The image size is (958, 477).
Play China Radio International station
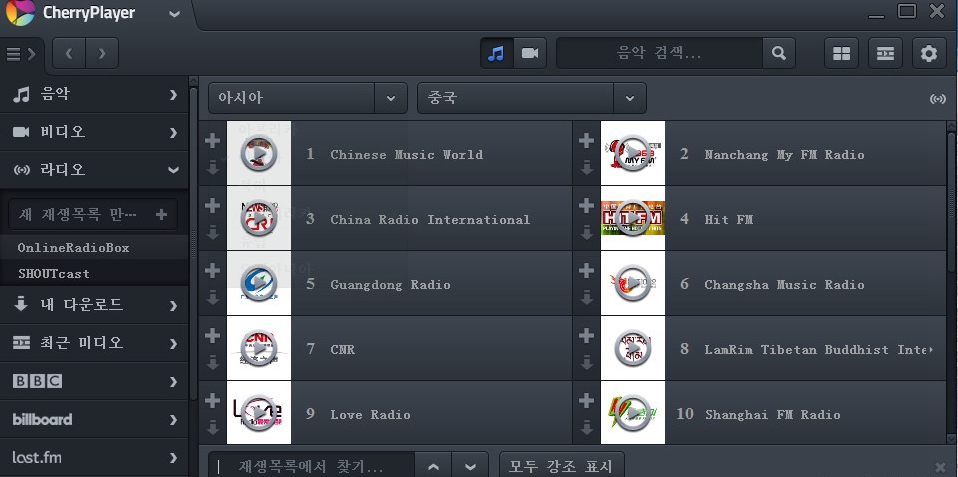click(259, 219)
